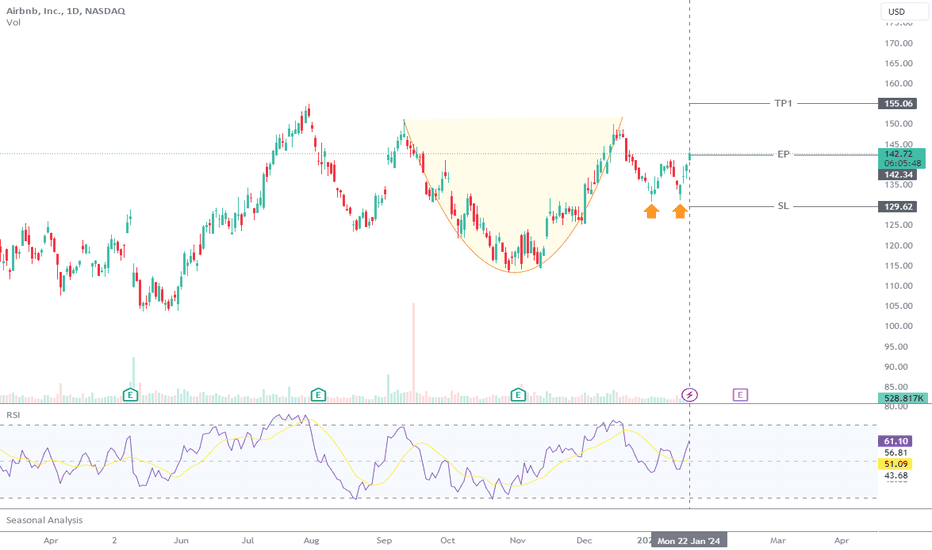Click the Vol indicator label
Image resolution: width=932 pixels, height=550 pixels.
coord(13,23)
